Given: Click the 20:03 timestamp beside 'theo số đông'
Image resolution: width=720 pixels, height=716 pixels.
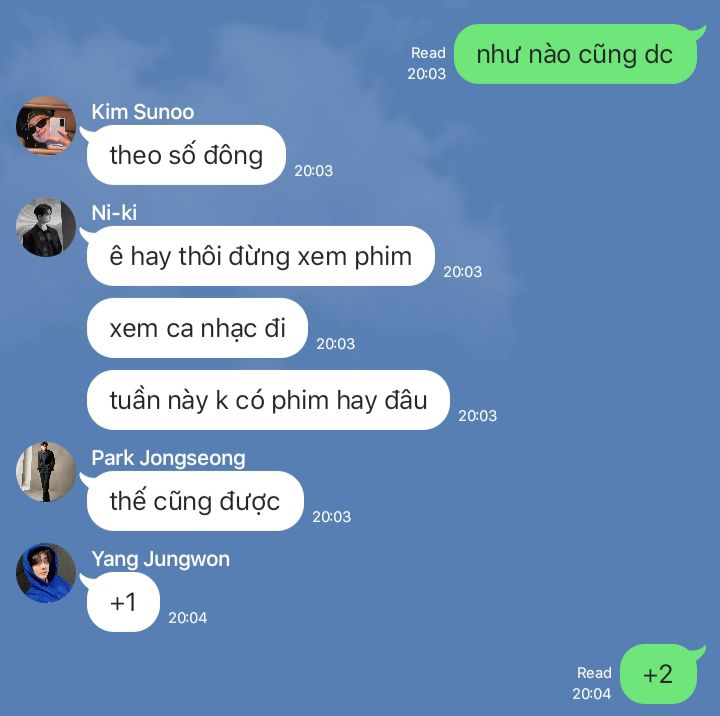Looking at the screenshot, I should pyautogui.click(x=314, y=171).
